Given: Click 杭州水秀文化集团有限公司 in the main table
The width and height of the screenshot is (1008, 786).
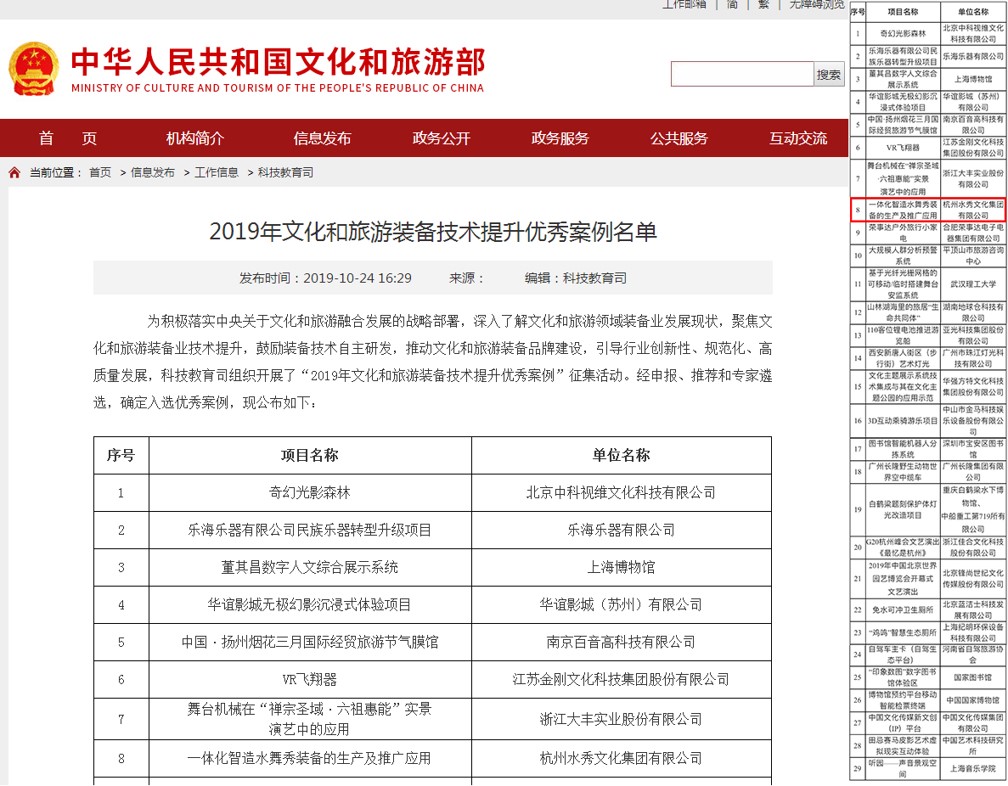Looking at the screenshot, I should 621,758.
